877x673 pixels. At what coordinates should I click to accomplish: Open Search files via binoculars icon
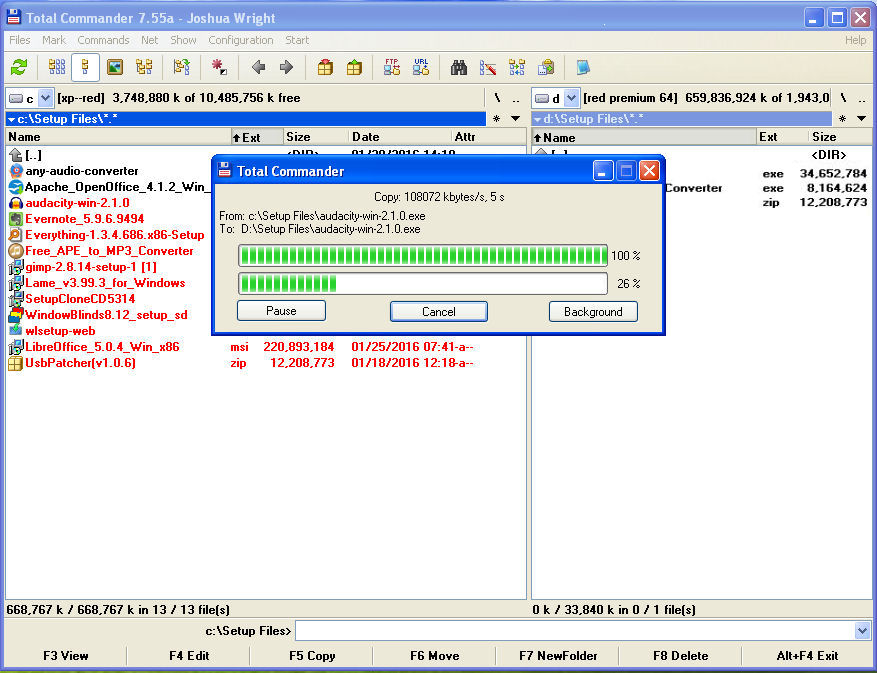[459, 67]
